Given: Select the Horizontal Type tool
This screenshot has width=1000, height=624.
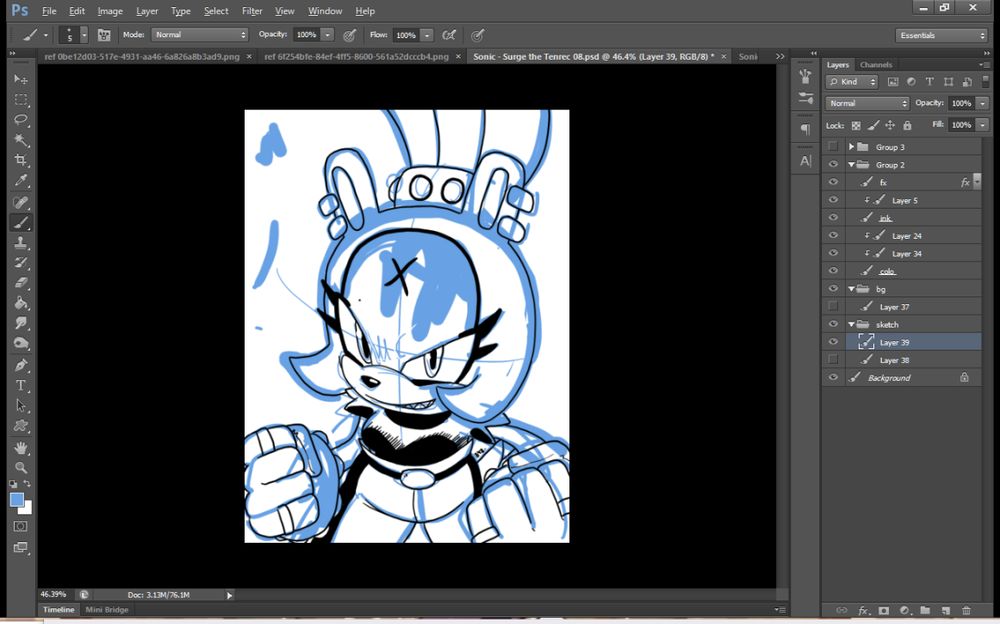Looking at the screenshot, I should 21,385.
